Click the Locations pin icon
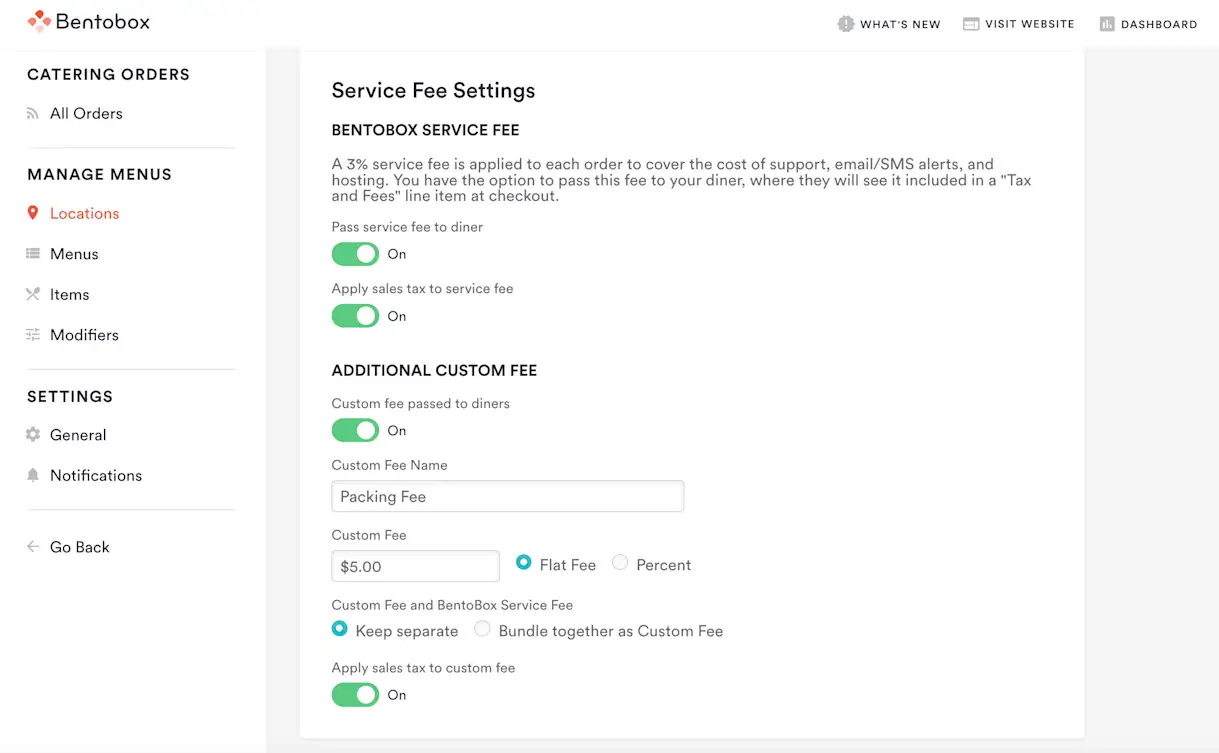Screen dimensions: 1219x753 pos(33,213)
